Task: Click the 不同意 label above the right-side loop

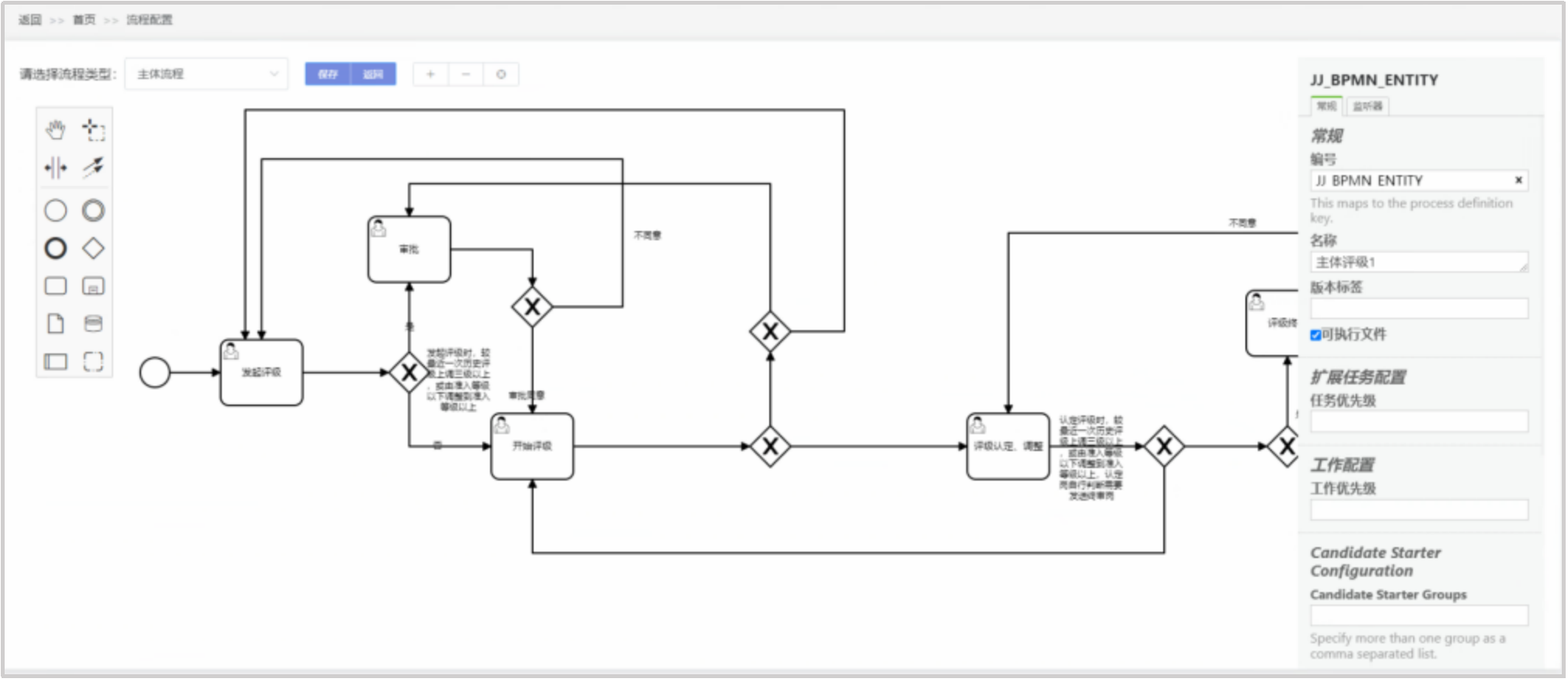Action: coord(1242,223)
